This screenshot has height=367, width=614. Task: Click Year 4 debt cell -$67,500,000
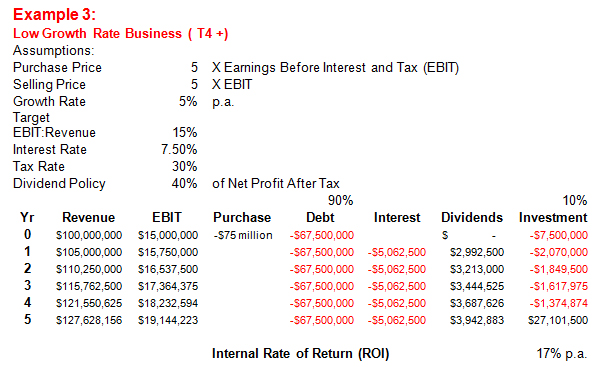[322, 303]
